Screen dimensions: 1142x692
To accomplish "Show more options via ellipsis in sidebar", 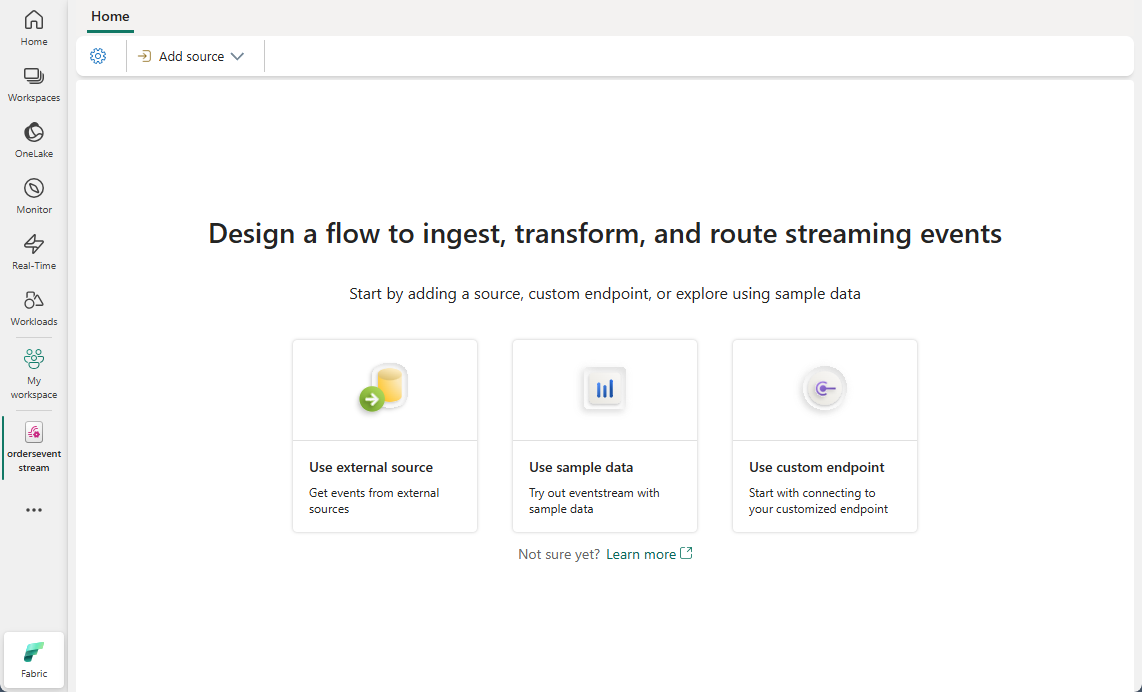I will click(34, 510).
